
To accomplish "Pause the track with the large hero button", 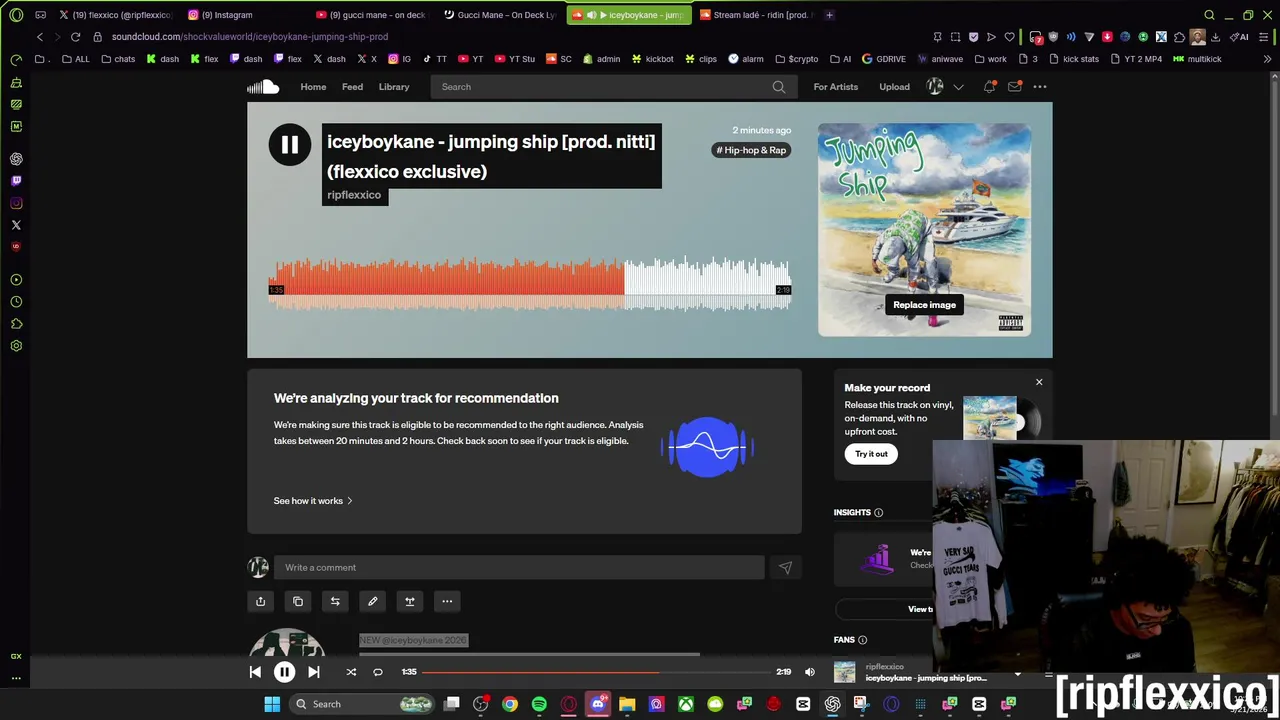I will point(290,145).
